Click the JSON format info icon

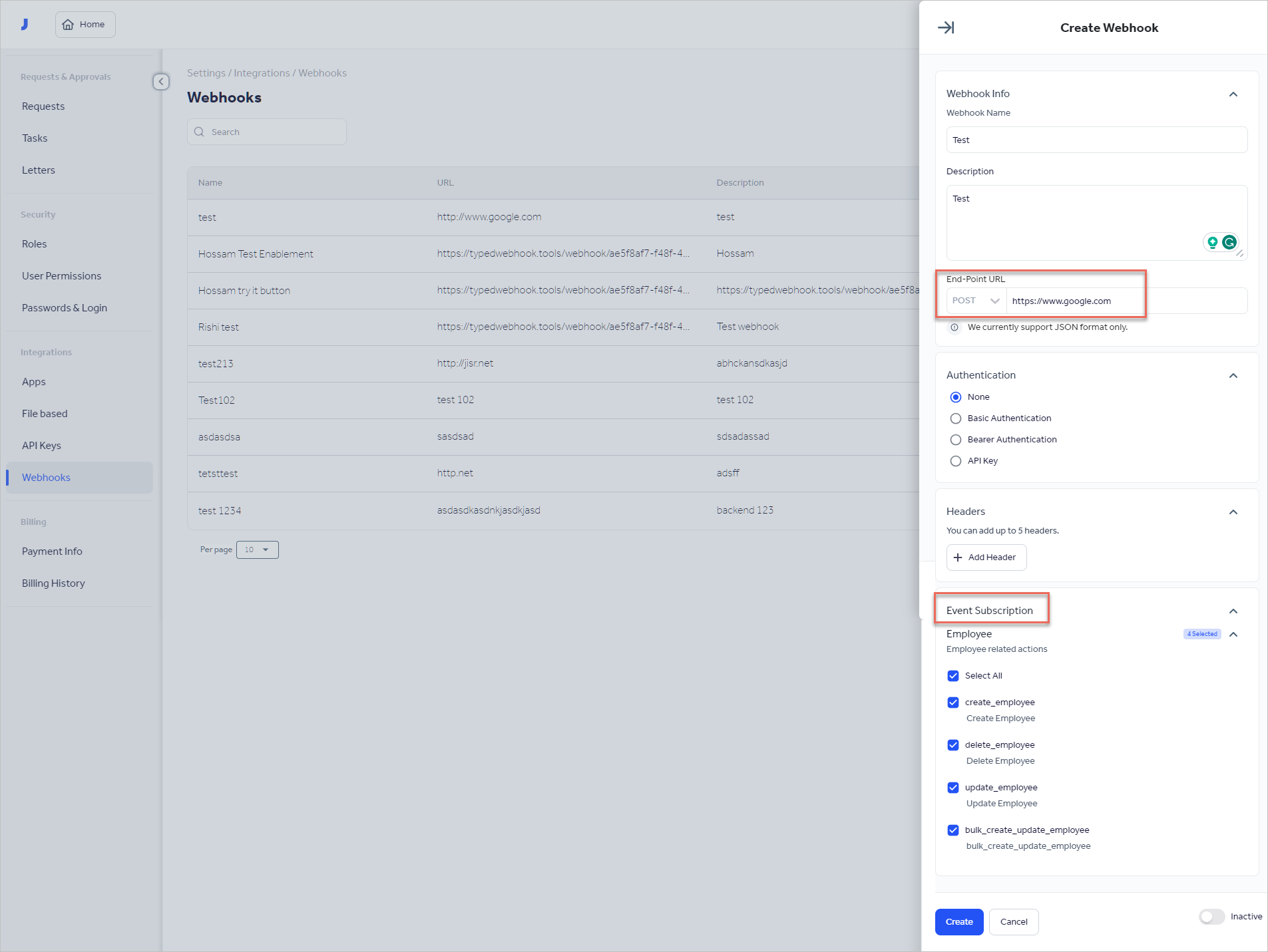pyautogui.click(x=955, y=327)
